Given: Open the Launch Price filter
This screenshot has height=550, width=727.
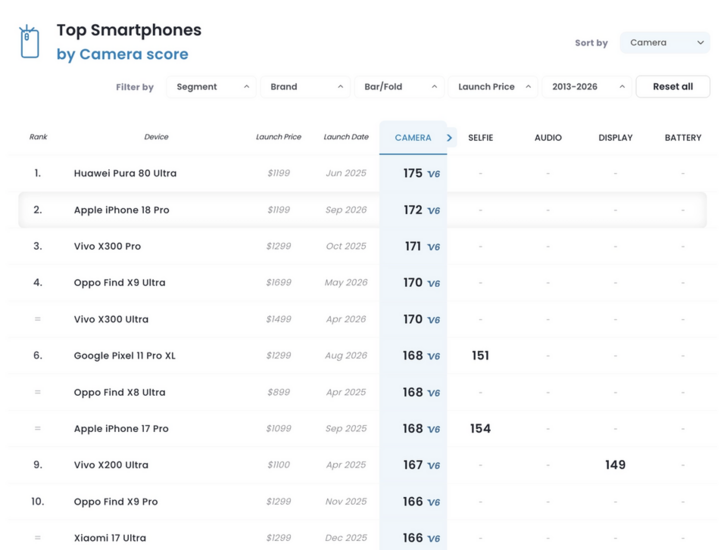Looking at the screenshot, I should [x=493, y=87].
